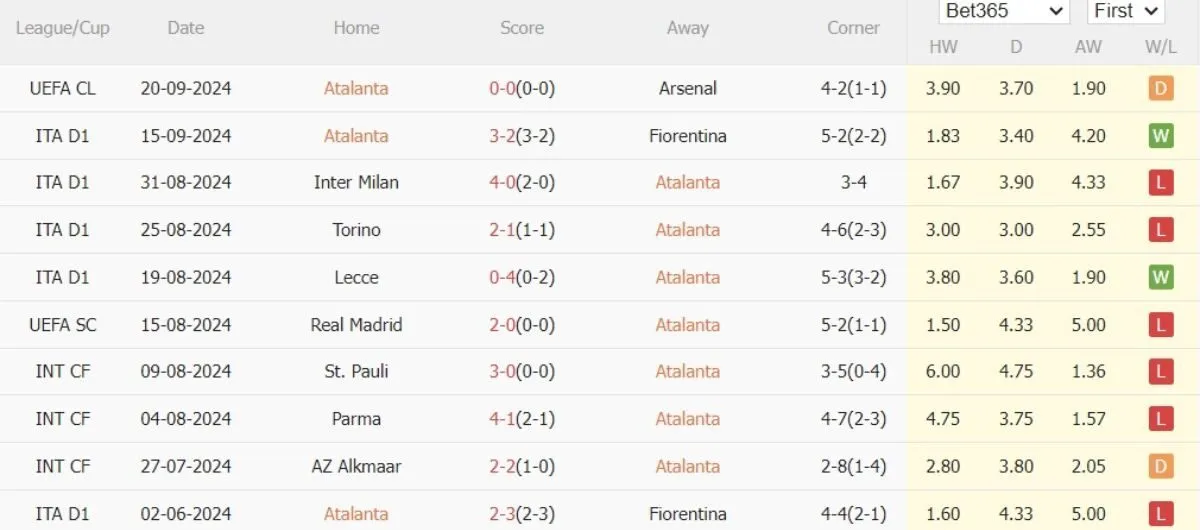The width and height of the screenshot is (1200, 530).
Task: Click the Score column header
Action: pos(522,28)
